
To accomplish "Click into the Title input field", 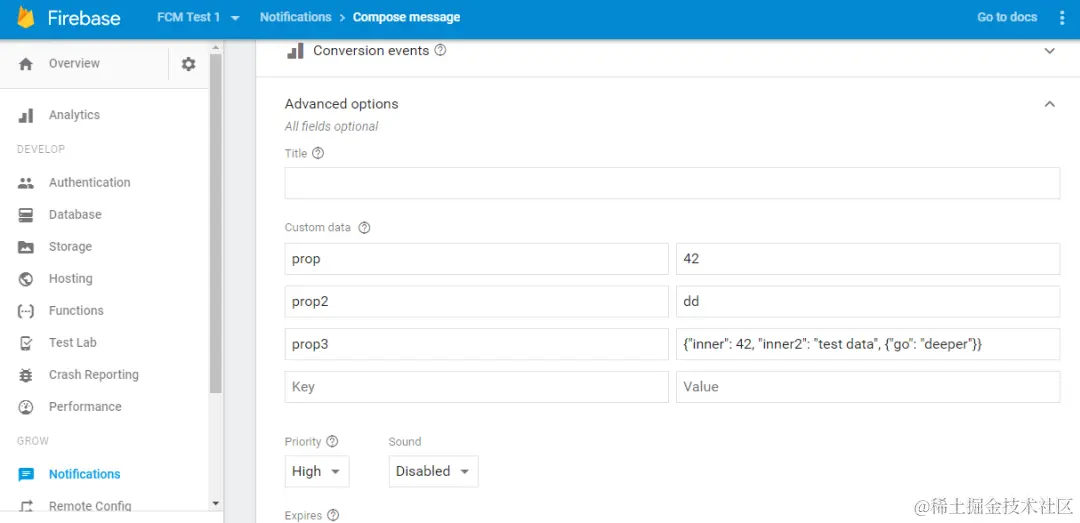I will pyautogui.click(x=672, y=183).
